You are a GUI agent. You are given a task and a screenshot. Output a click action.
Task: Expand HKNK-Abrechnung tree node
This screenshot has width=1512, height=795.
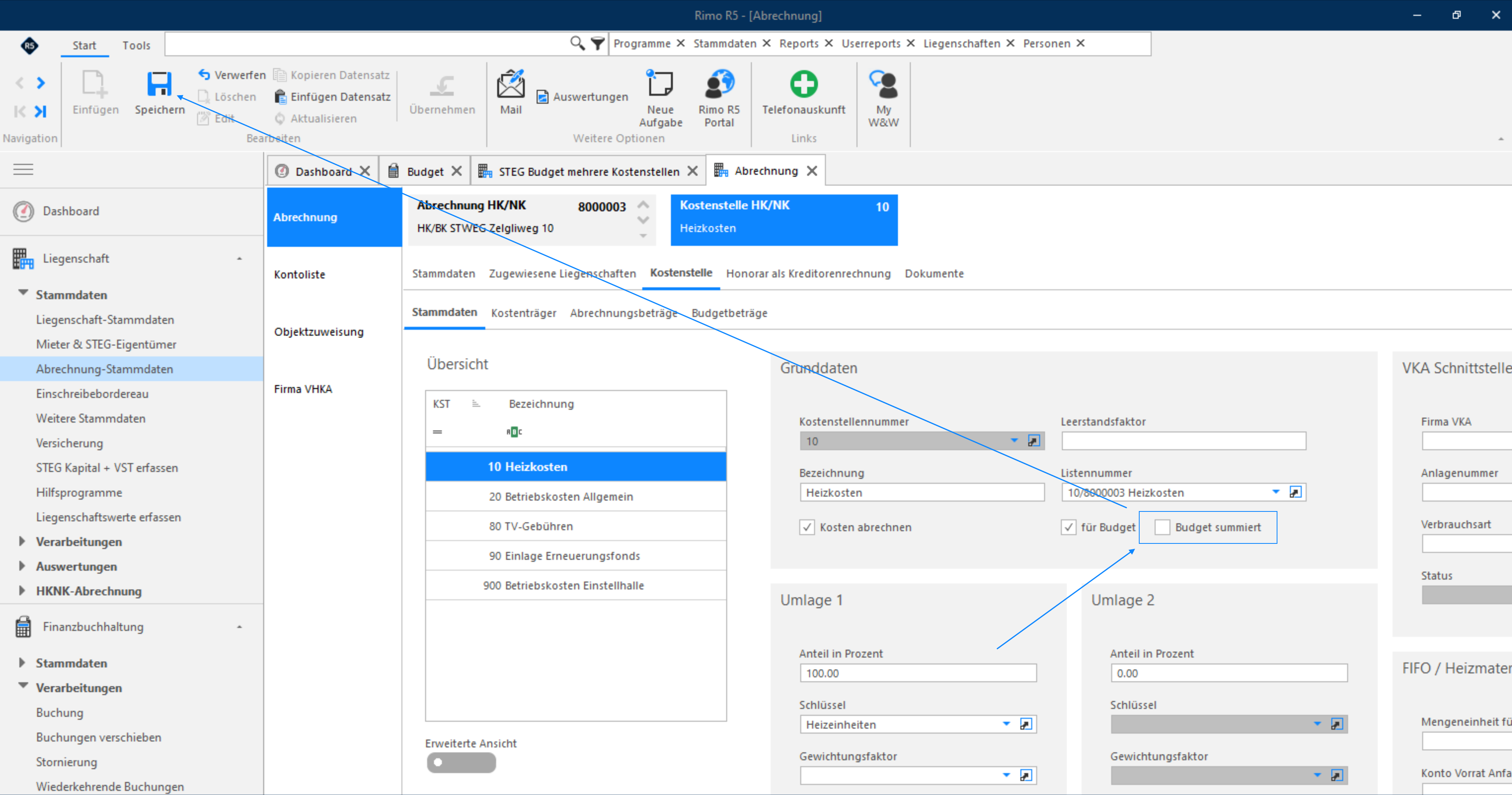pos(22,591)
